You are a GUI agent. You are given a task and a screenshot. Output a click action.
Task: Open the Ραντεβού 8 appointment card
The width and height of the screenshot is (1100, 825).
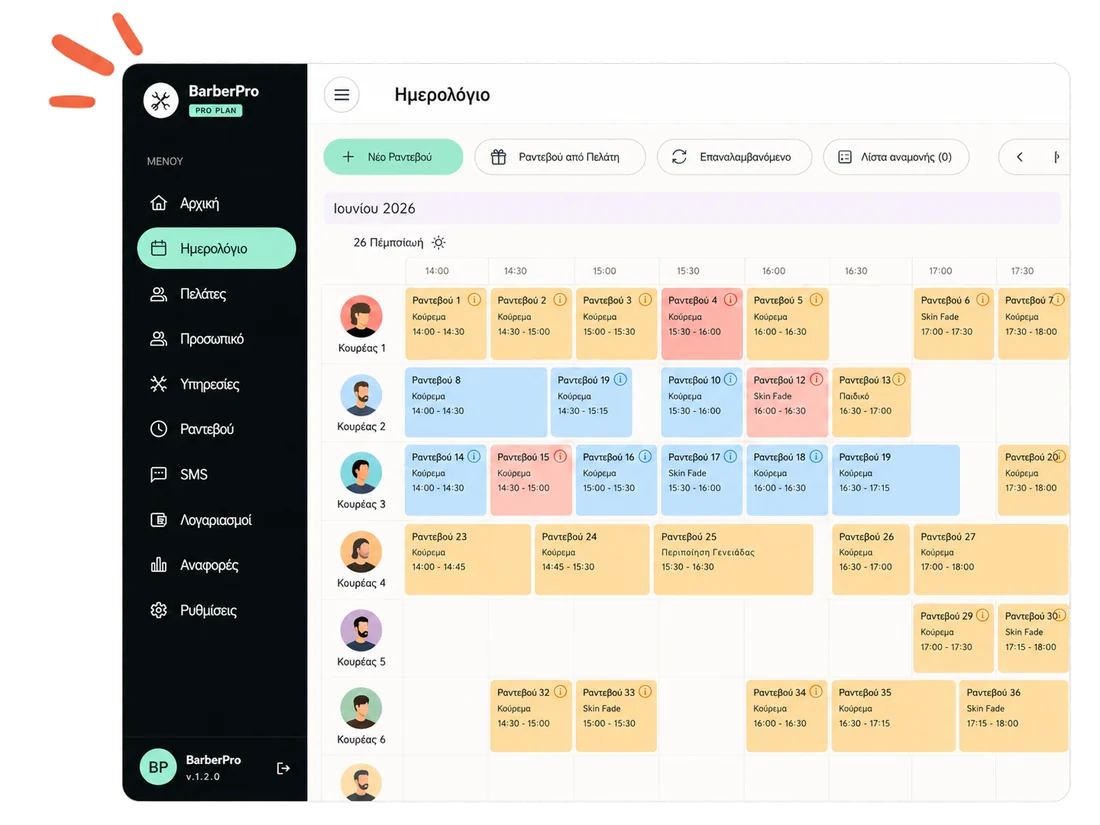pyautogui.click(x=476, y=402)
